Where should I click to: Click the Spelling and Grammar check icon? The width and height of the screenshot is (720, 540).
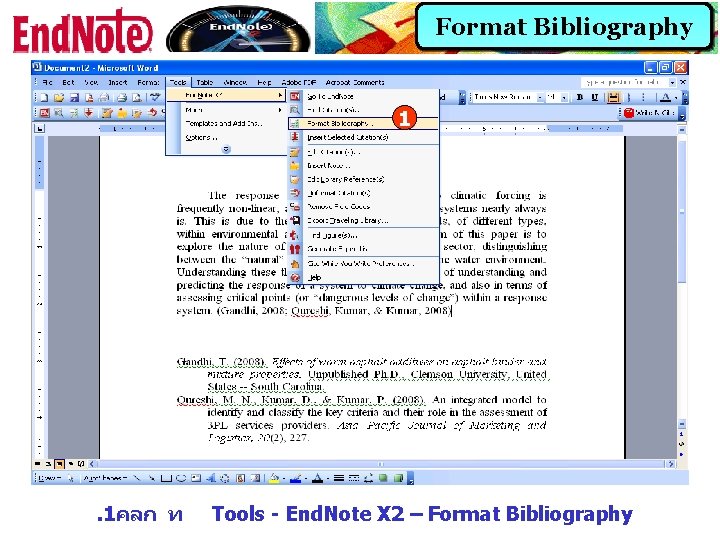point(155,97)
